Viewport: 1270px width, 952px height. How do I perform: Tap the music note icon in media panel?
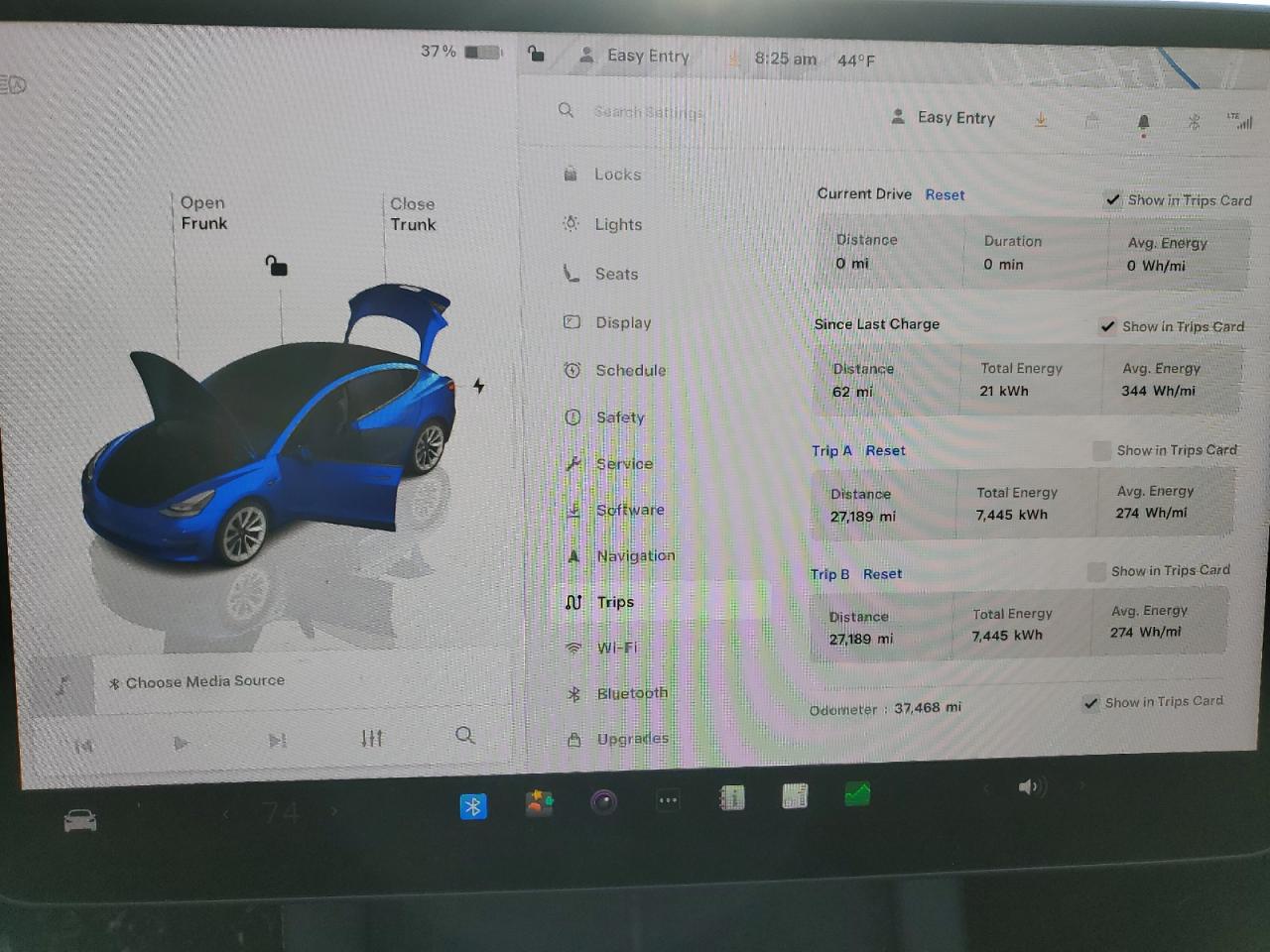click(61, 684)
